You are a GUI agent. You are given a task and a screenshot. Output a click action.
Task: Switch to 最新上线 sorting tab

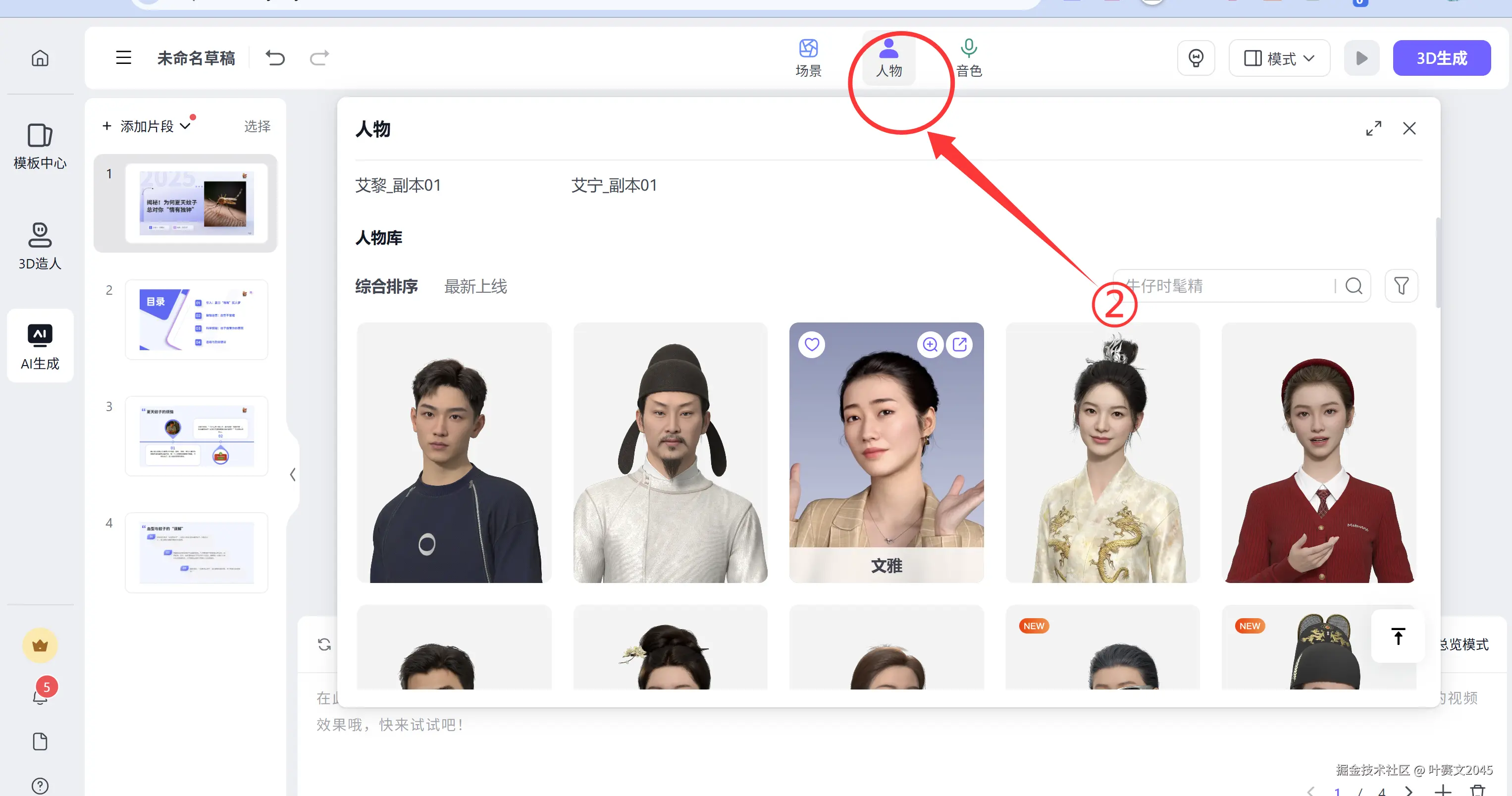click(x=475, y=286)
